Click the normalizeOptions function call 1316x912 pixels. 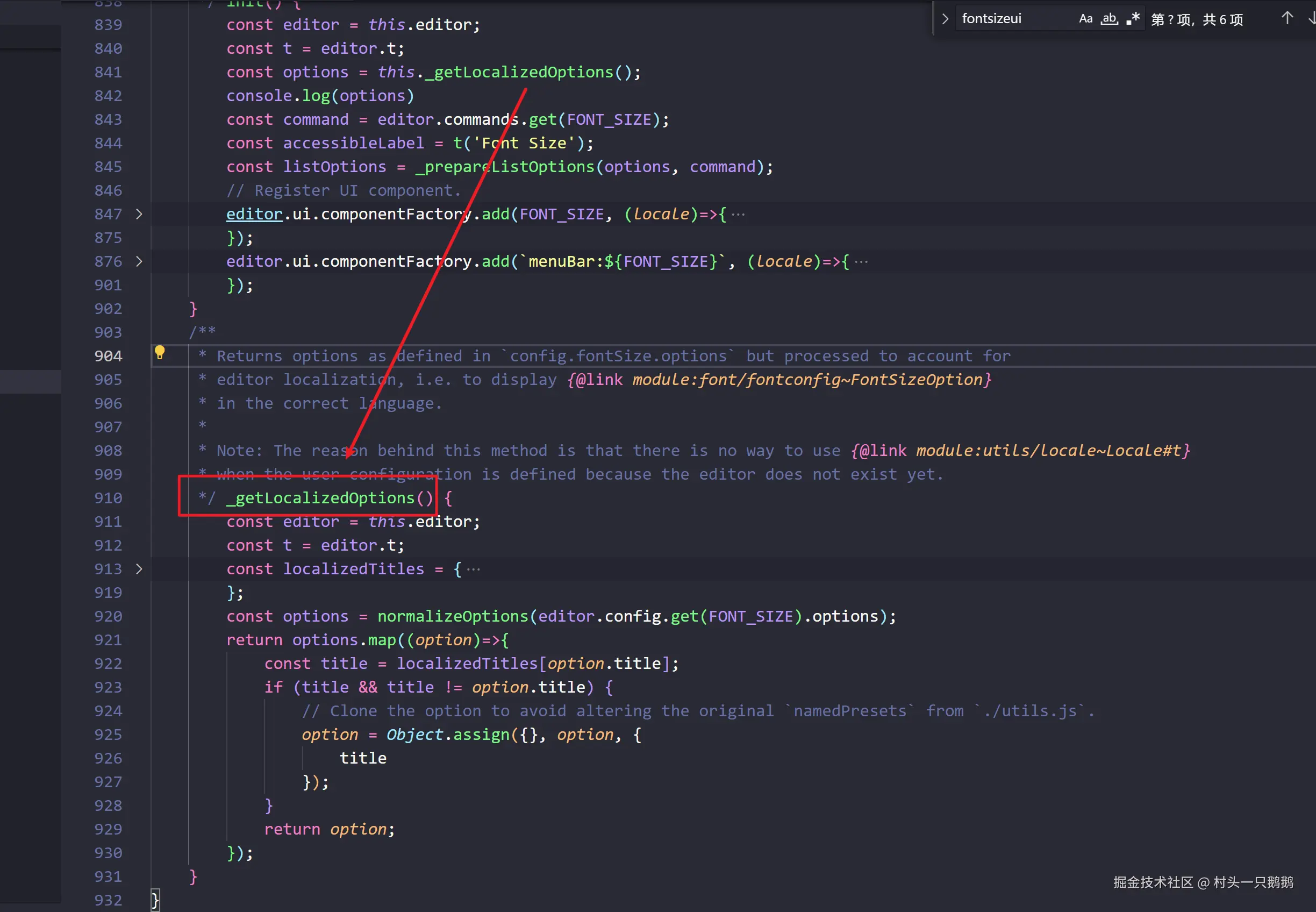coord(453,617)
